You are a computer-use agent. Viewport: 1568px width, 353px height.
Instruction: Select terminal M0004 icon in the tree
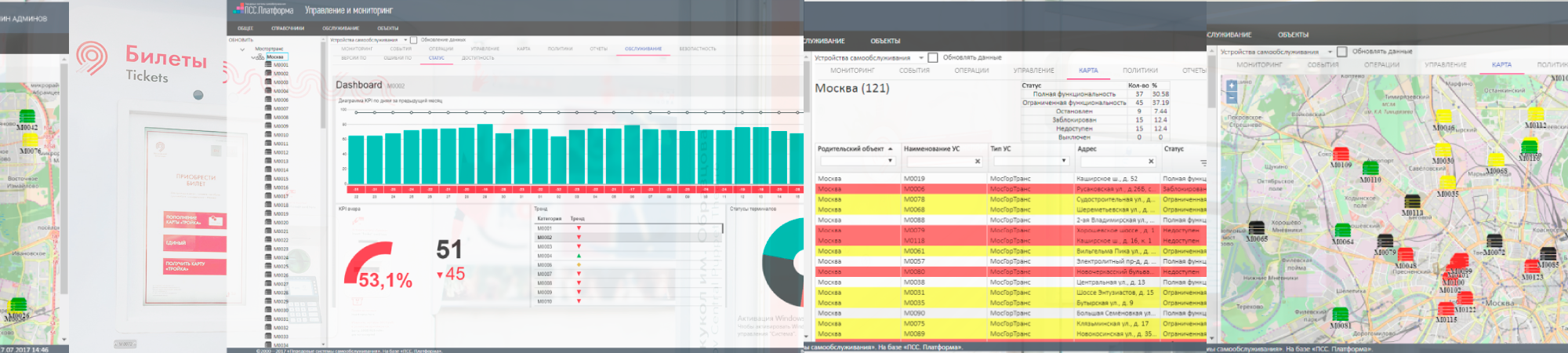click(268, 91)
